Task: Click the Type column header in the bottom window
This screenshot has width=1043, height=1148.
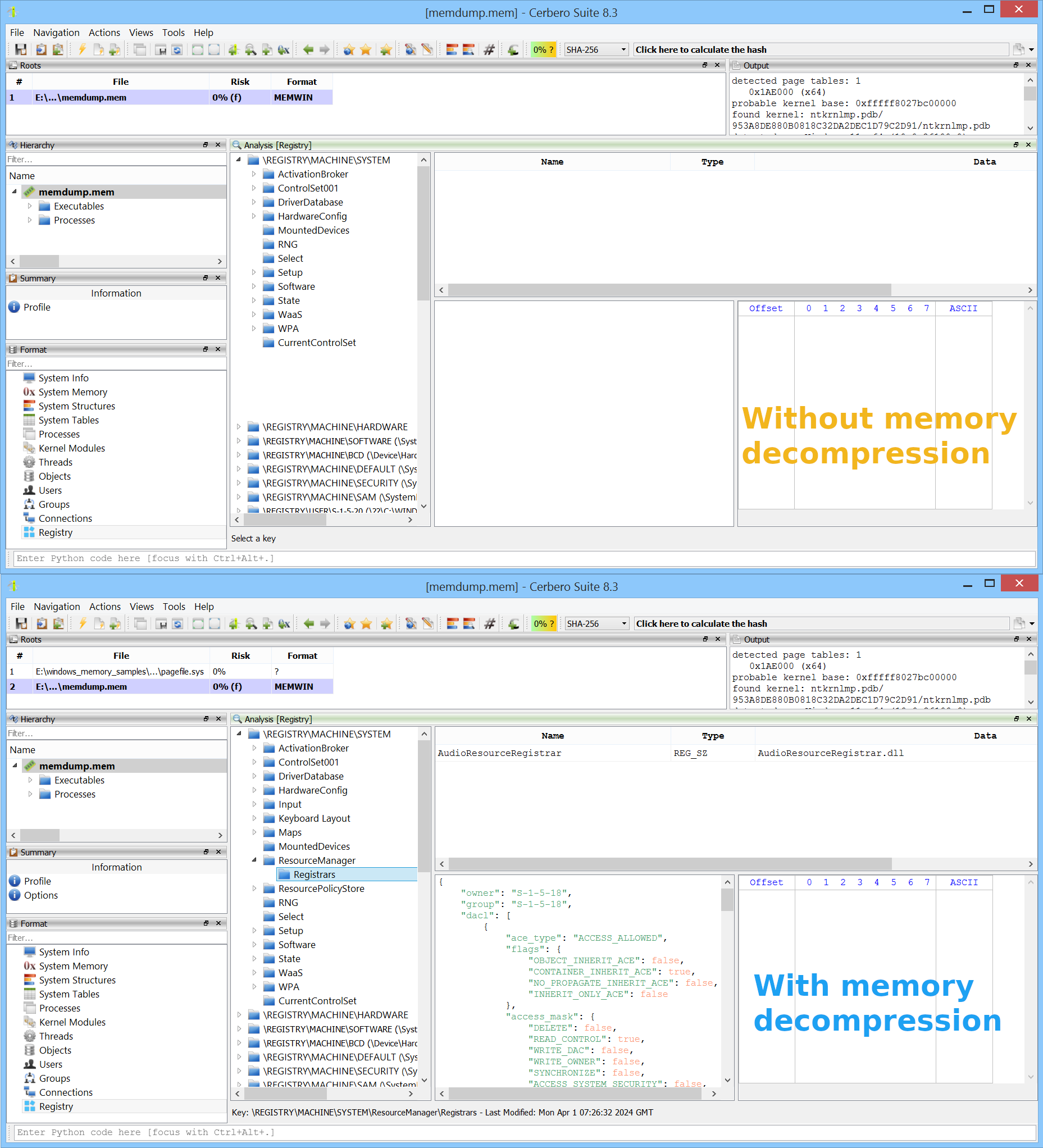Action: pyautogui.click(x=713, y=736)
